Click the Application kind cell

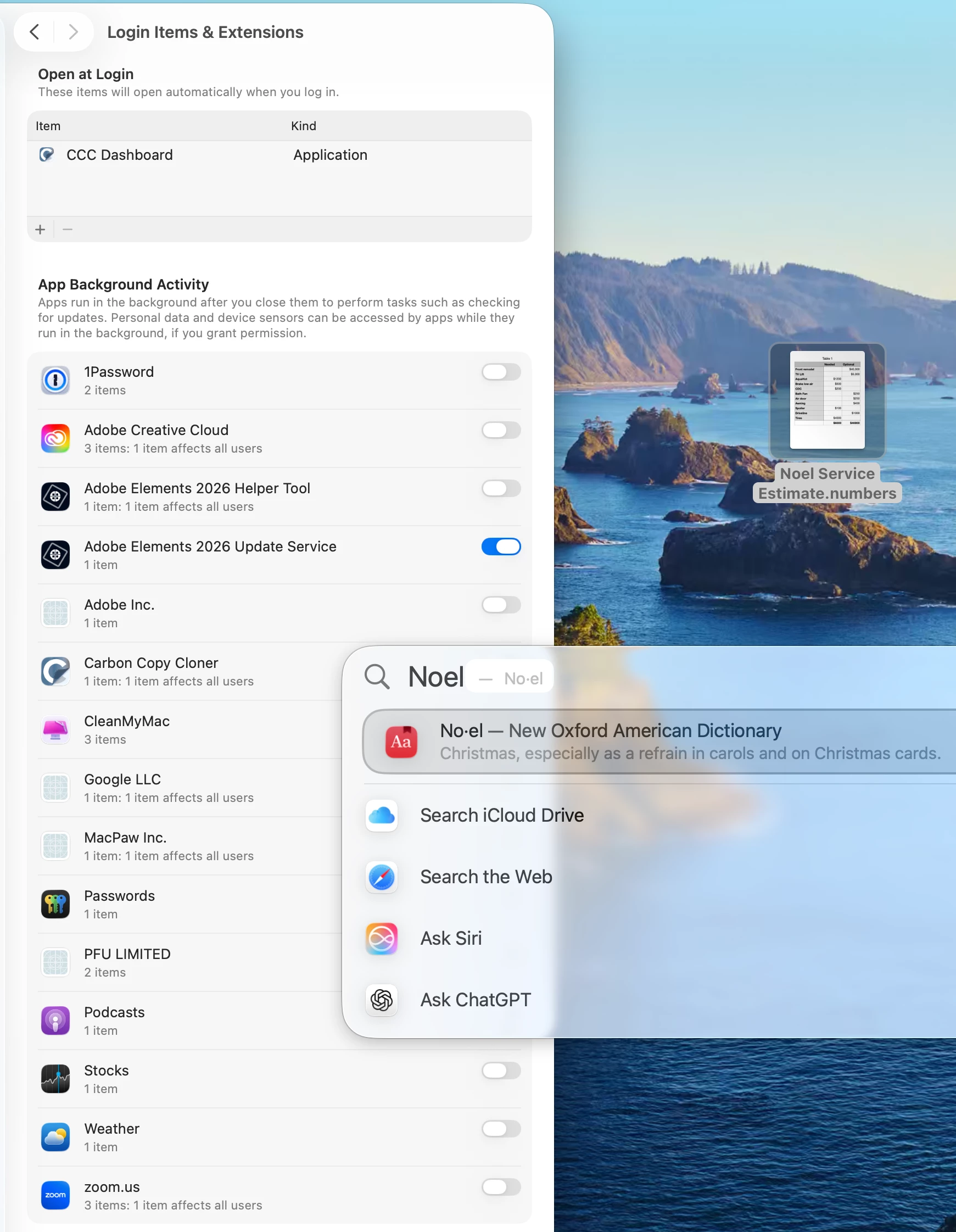click(331, 154)
